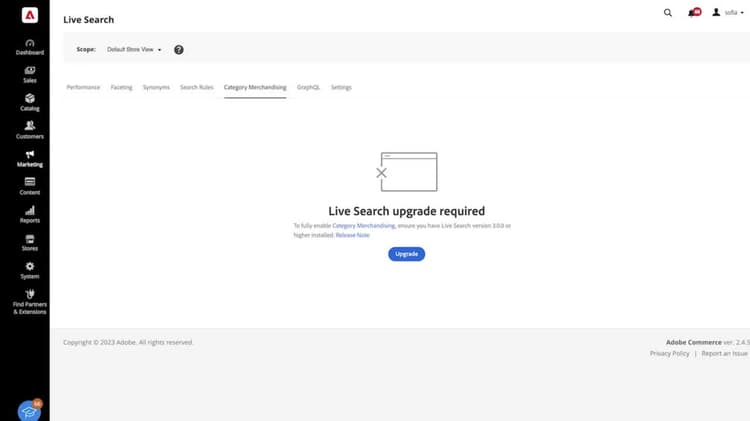The height and width of the screenshot is (421, 750).
Task: Click the copyright 2023 Adobe text
Action: point(128,342)
